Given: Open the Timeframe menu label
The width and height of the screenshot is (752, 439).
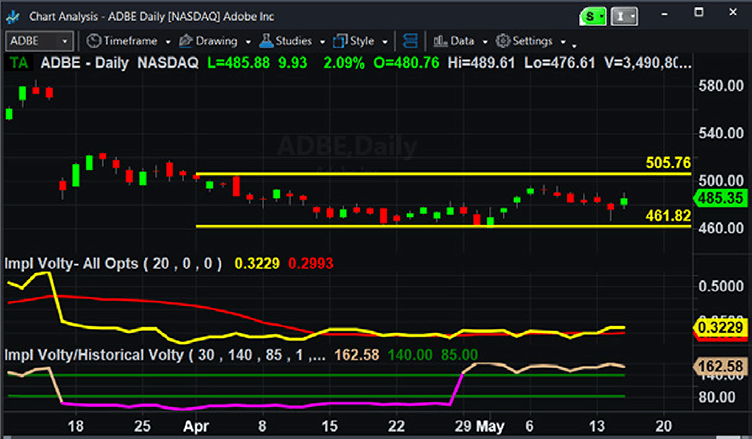Looking at the screenshot, I should click(x=130, y=41).
